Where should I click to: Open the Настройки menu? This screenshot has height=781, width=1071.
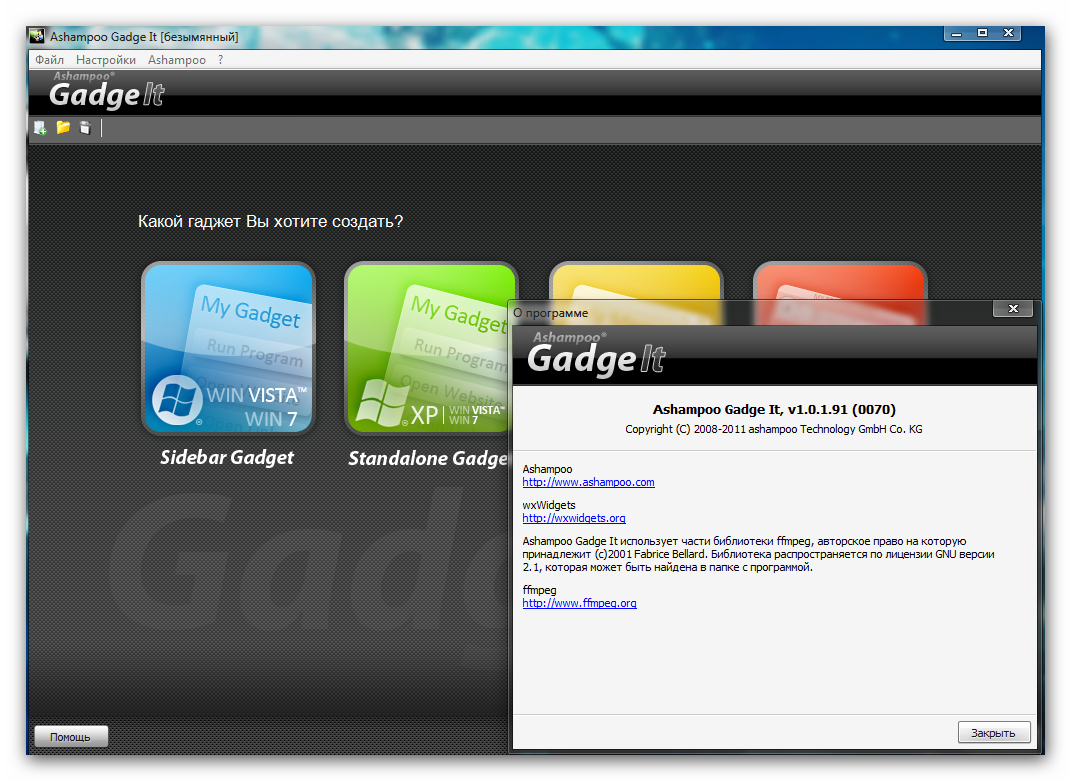(106, 60)
